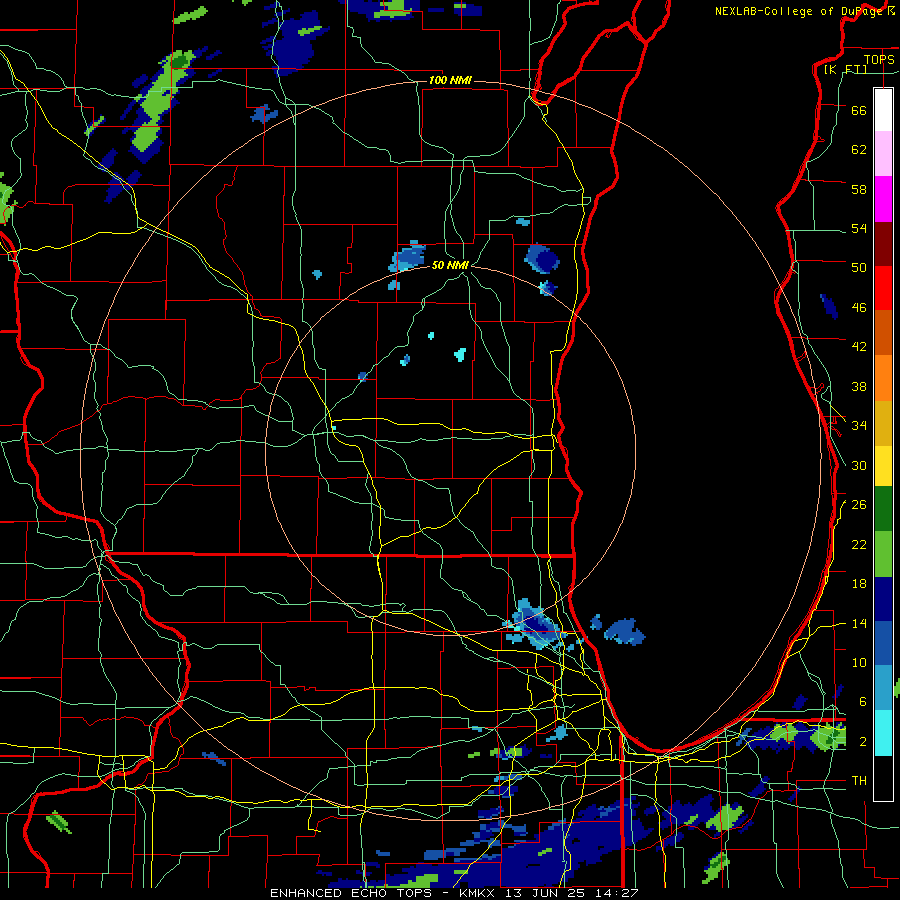Click the 6 legend value

pos(862,701)
